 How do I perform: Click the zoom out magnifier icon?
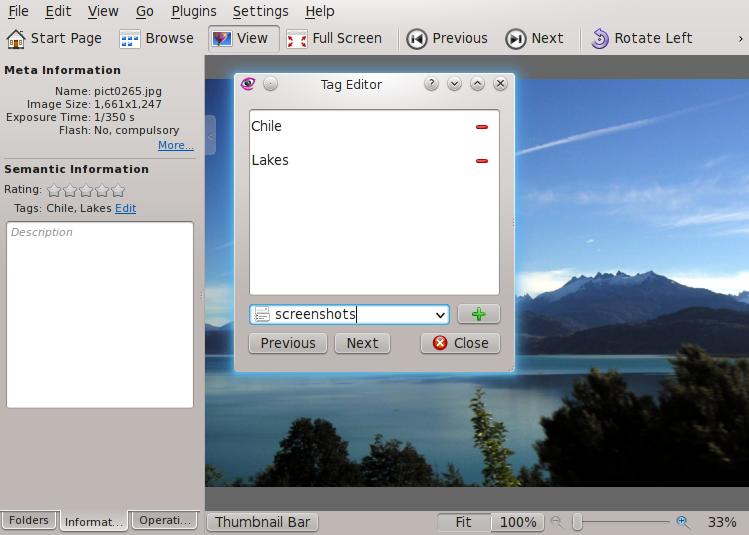pyautogui.click(x=557, y=522)
